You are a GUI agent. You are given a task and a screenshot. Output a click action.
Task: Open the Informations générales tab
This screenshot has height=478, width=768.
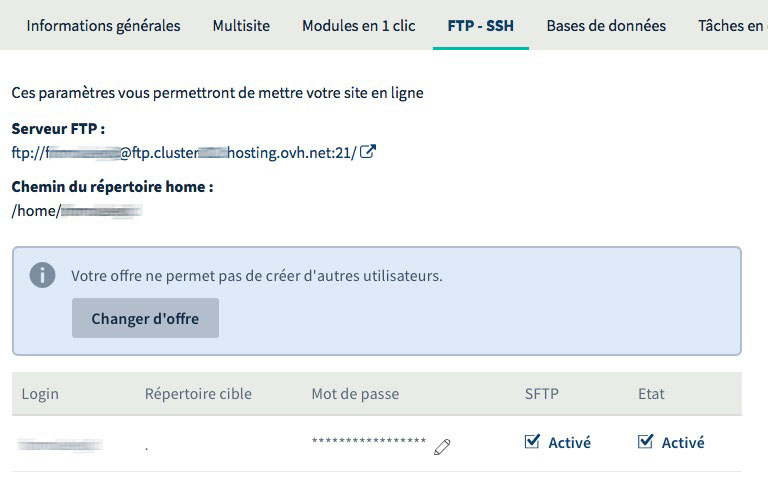point(104,25)
